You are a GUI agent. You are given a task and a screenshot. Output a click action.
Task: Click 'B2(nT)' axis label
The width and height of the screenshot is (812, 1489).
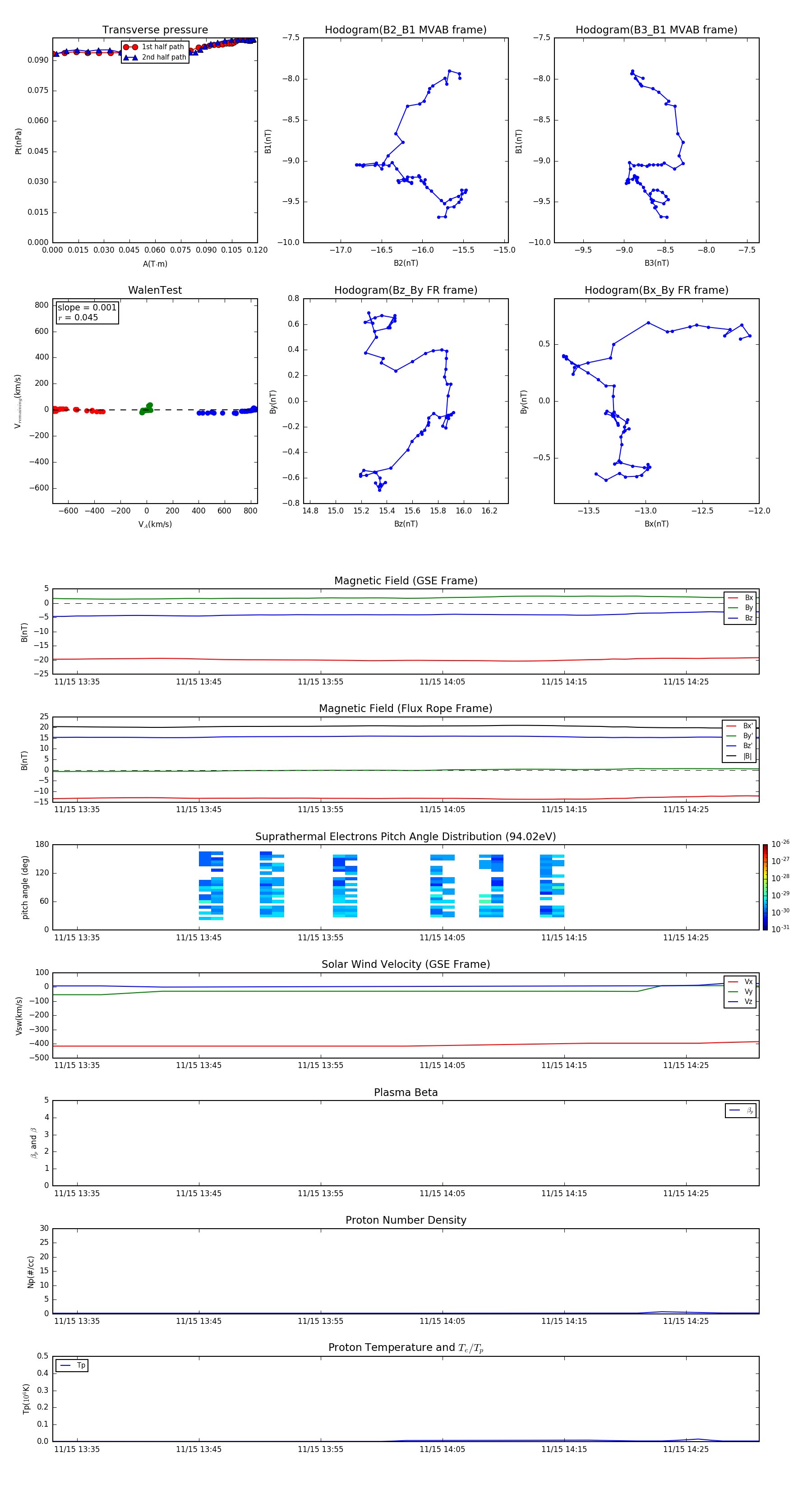click(x=406, y=263)
